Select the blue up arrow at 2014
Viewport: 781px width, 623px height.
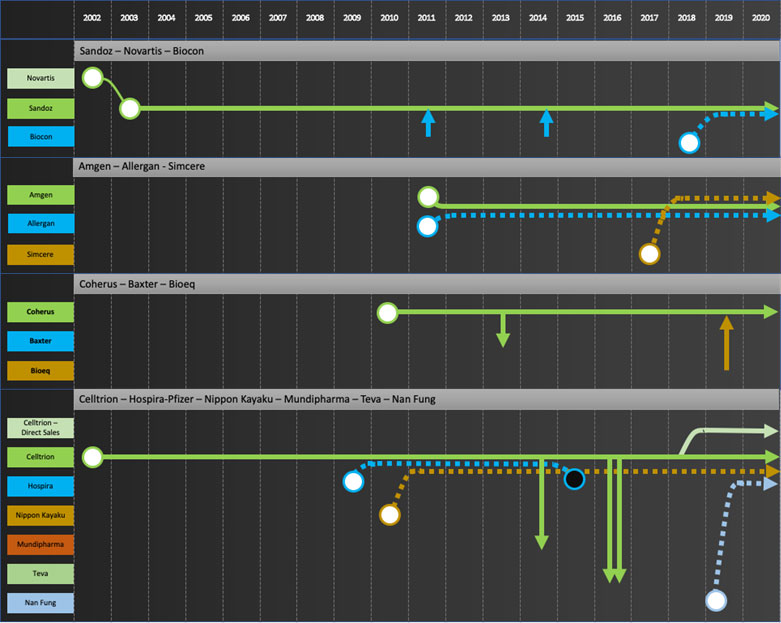click(546, 123)
